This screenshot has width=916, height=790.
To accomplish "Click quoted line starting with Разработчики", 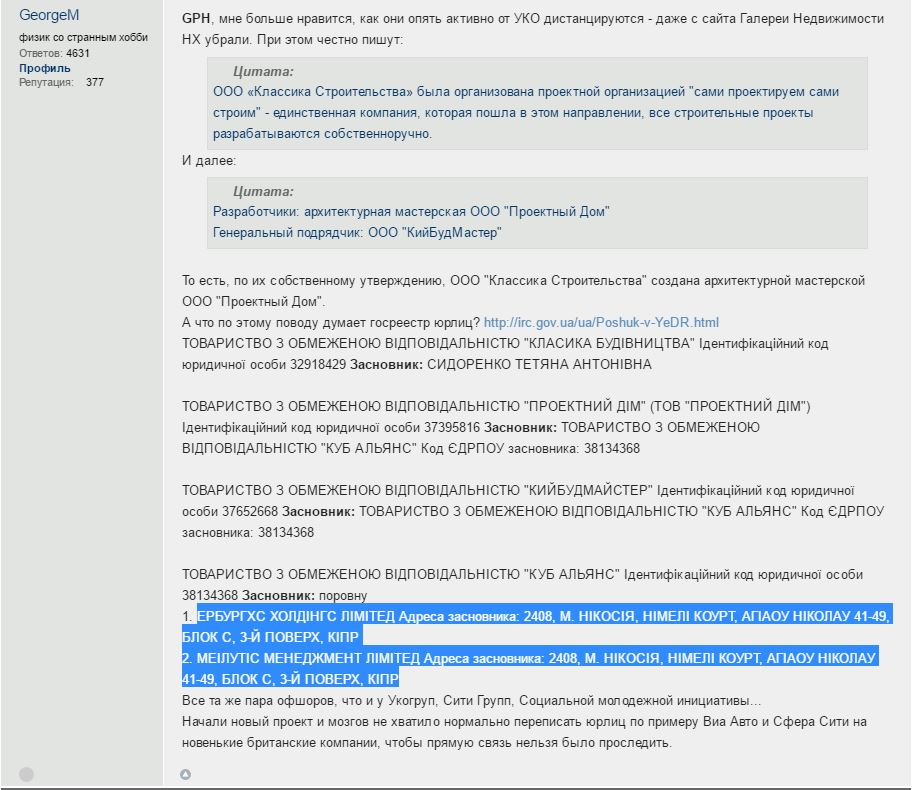I will [411, 211].
